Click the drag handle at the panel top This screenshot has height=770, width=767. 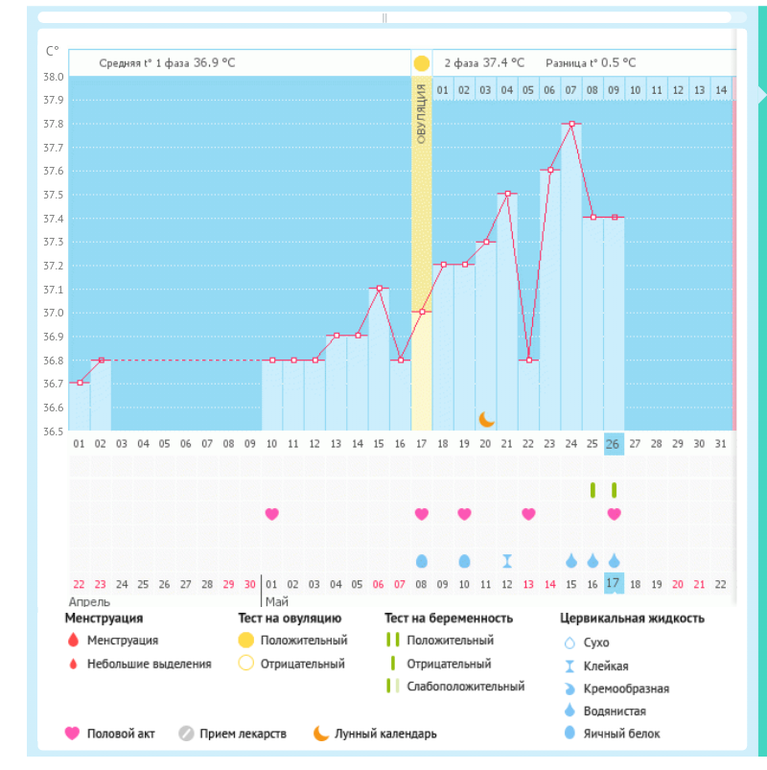[x=384, y=18]
